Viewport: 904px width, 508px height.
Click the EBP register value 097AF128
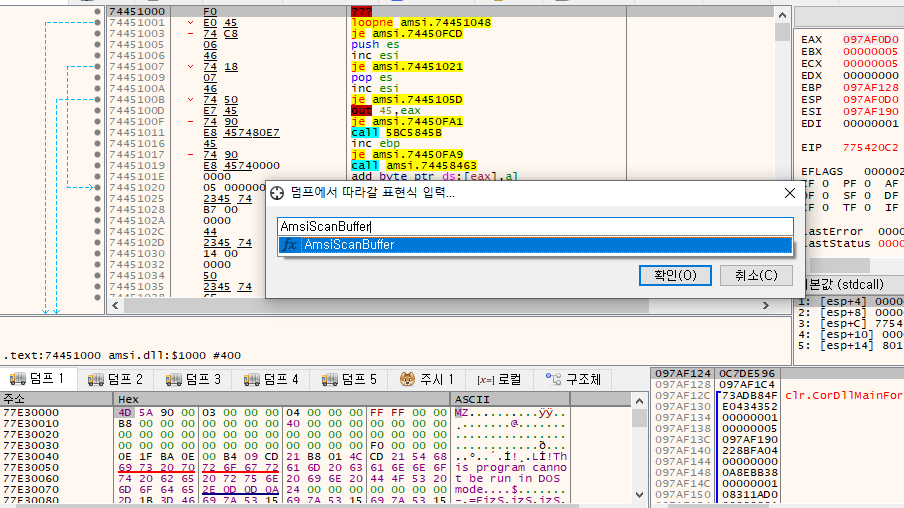pos(871,88)
